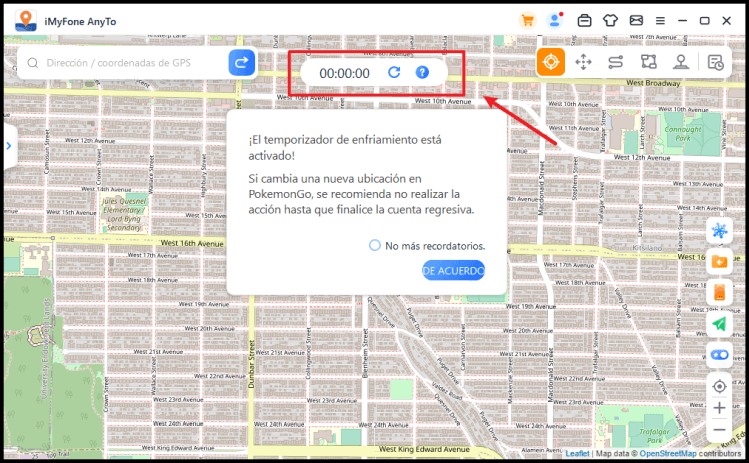The image size is (749, 463).
Task: Click the green paper plane icon
Action: pyautogui.click(x=719, y=324)
